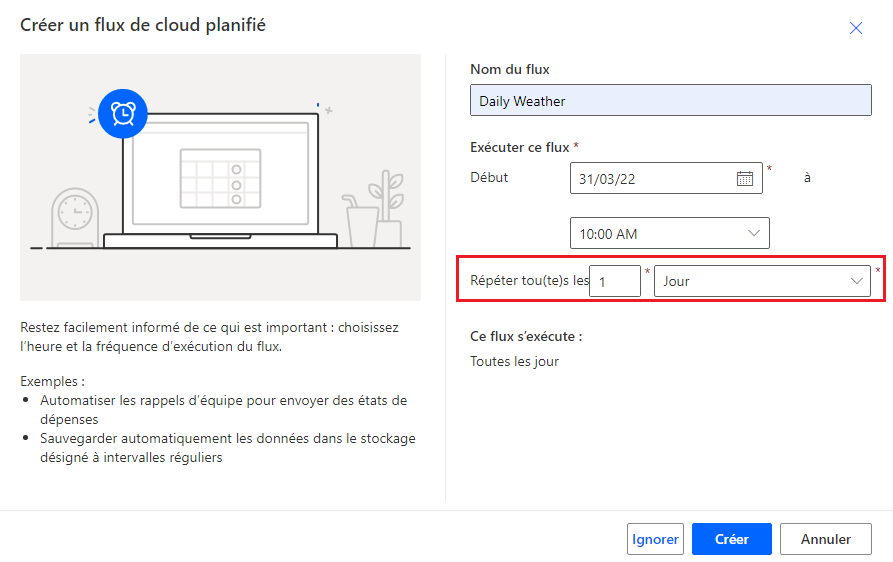Viewport: 893px width, 562px height.
Task: Expand the 10:00 AM time dropdown
Action: click(x=669, y=233)
